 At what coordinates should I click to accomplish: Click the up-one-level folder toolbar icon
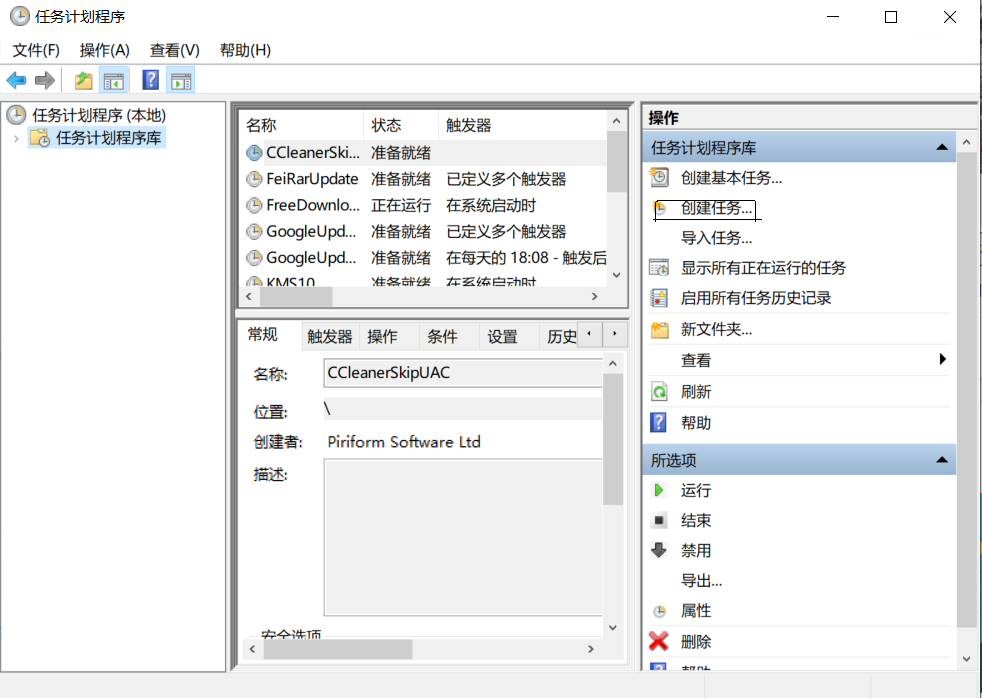point(83,80)
